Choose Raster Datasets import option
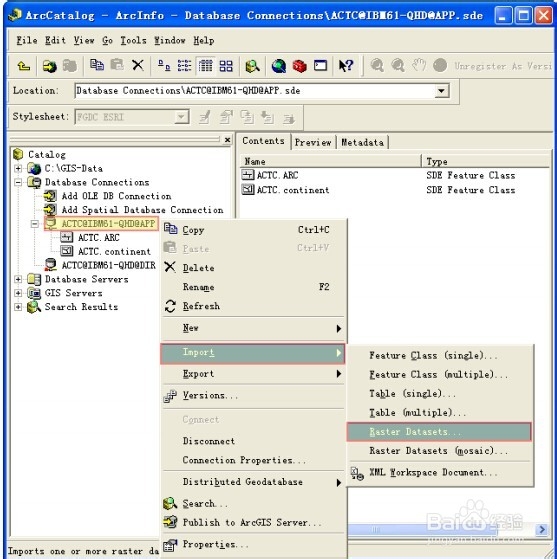 439,432
